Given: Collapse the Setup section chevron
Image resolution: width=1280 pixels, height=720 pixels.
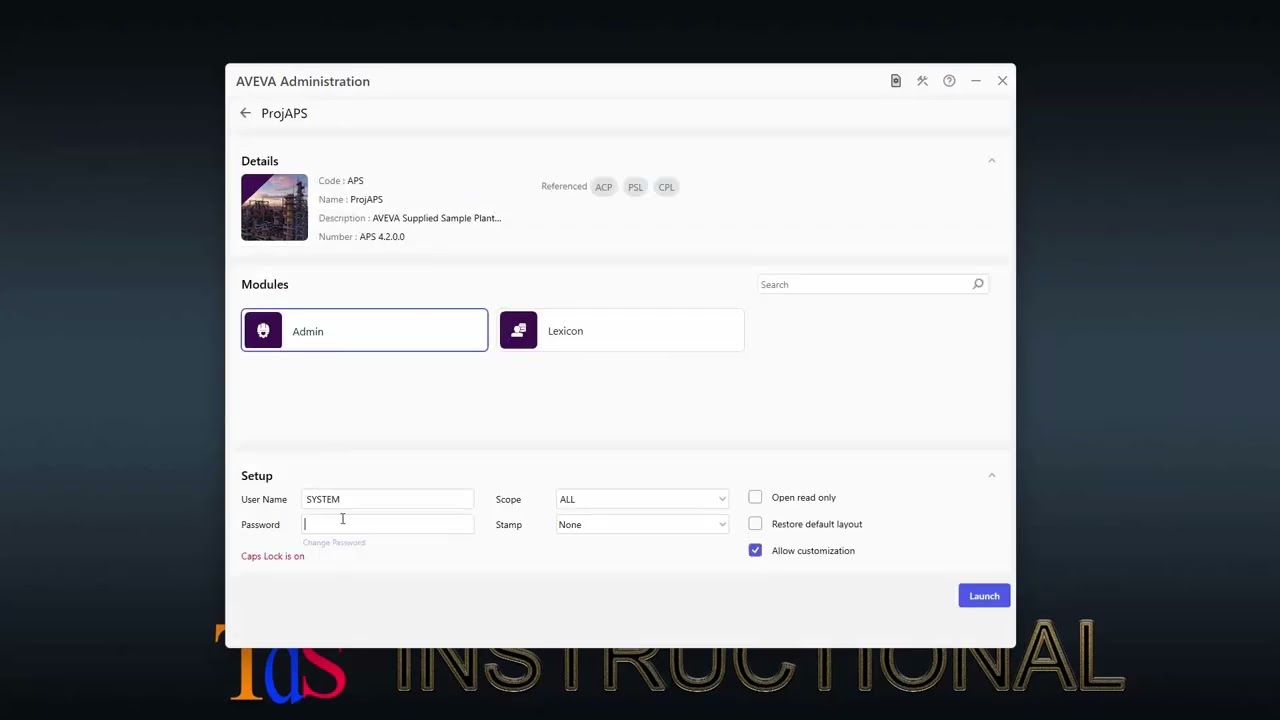Looking at the screenshot, I should tap(992, 476).
